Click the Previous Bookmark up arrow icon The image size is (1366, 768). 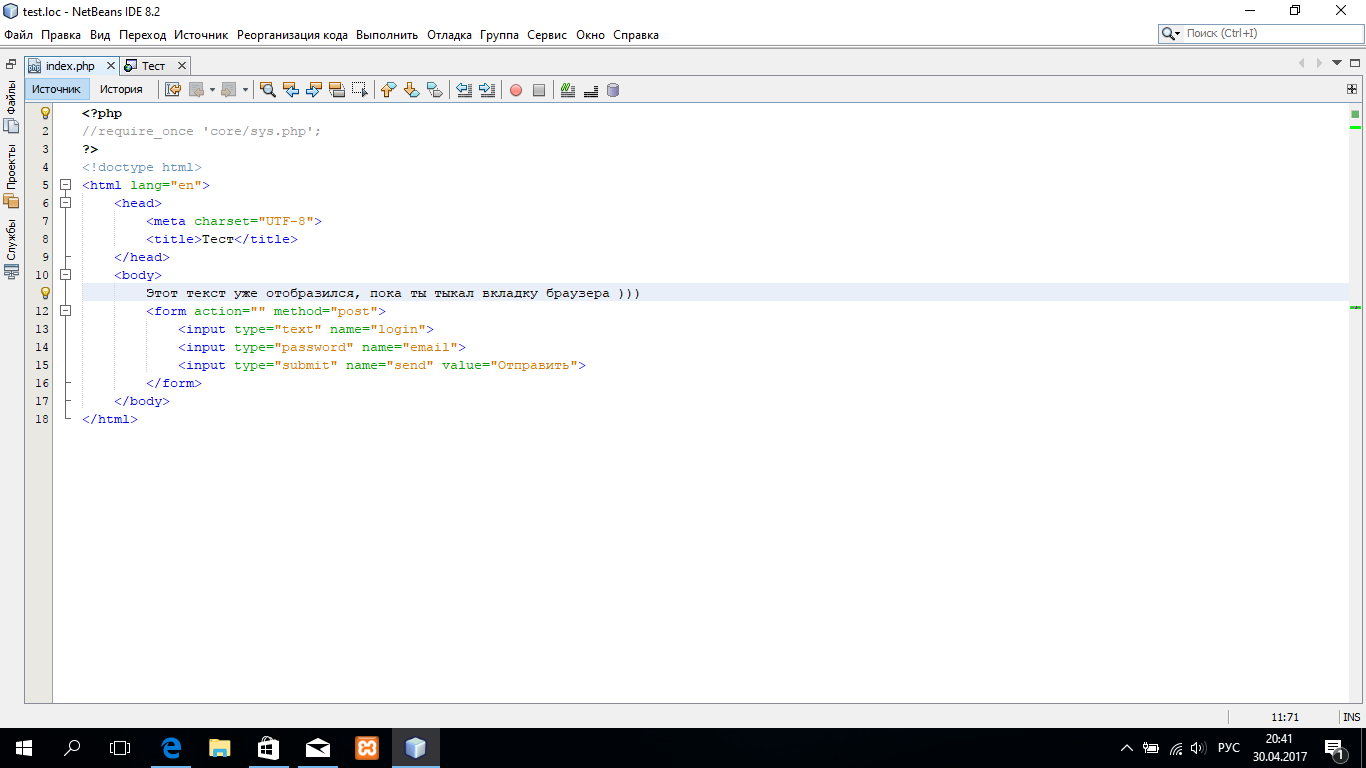click(x=389, y=90)
